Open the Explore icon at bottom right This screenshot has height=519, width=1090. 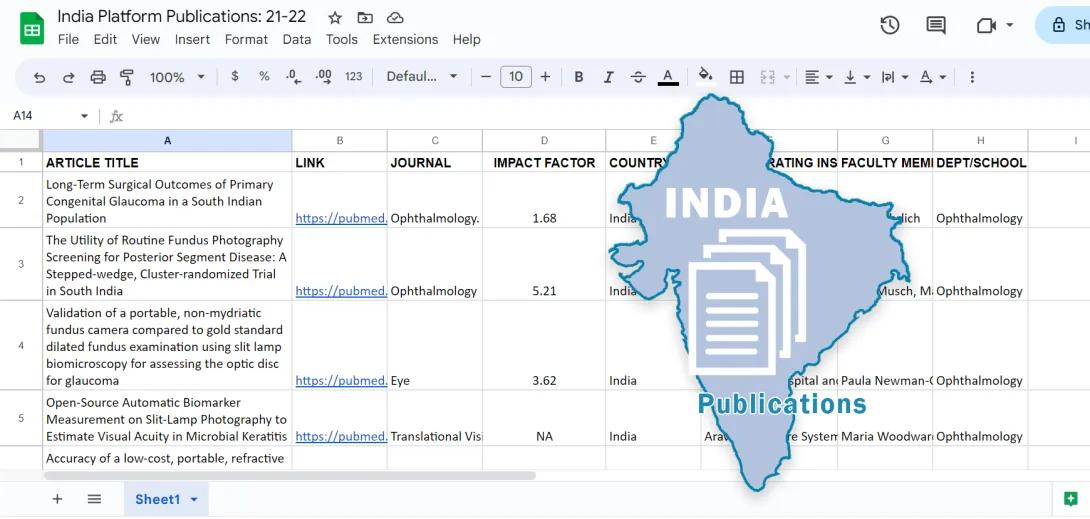click(1071, 499)
